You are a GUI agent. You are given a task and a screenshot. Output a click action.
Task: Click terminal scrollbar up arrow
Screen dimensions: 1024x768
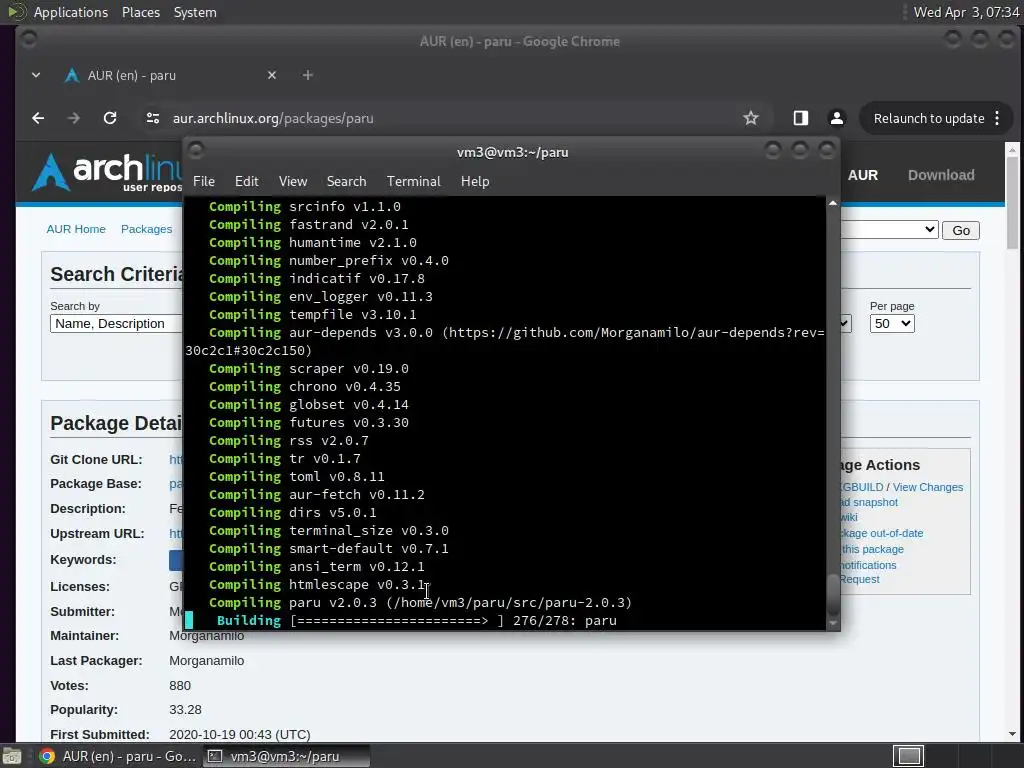tap(833, 203)
